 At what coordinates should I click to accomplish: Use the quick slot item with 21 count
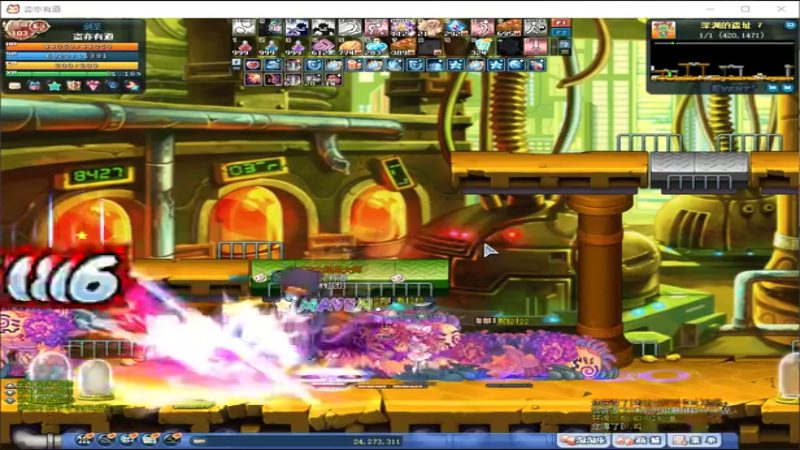tap(429, 28)
